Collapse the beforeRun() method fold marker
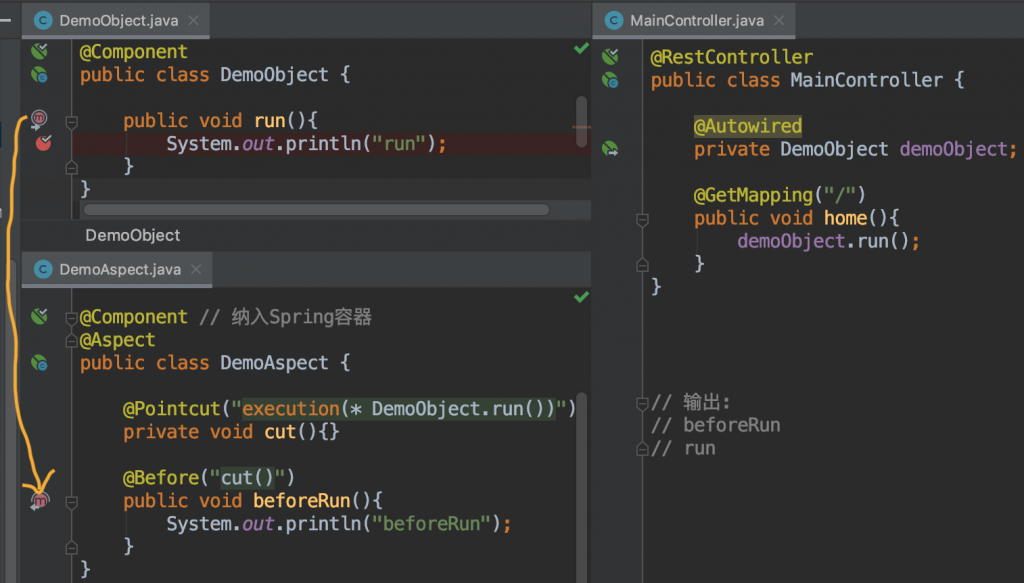 pos(72,502)
